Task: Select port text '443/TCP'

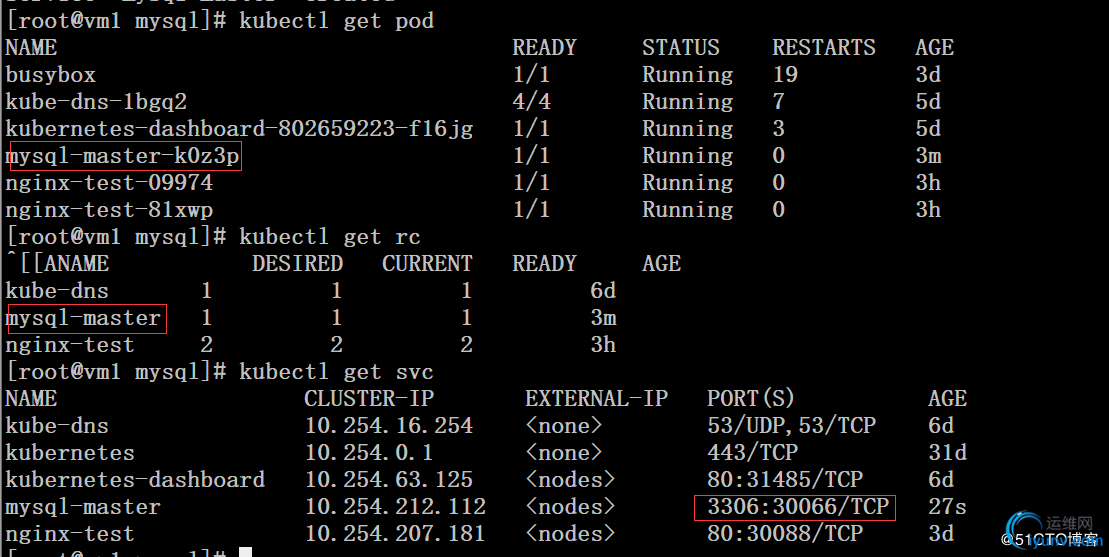Action: tap(753, 452)
